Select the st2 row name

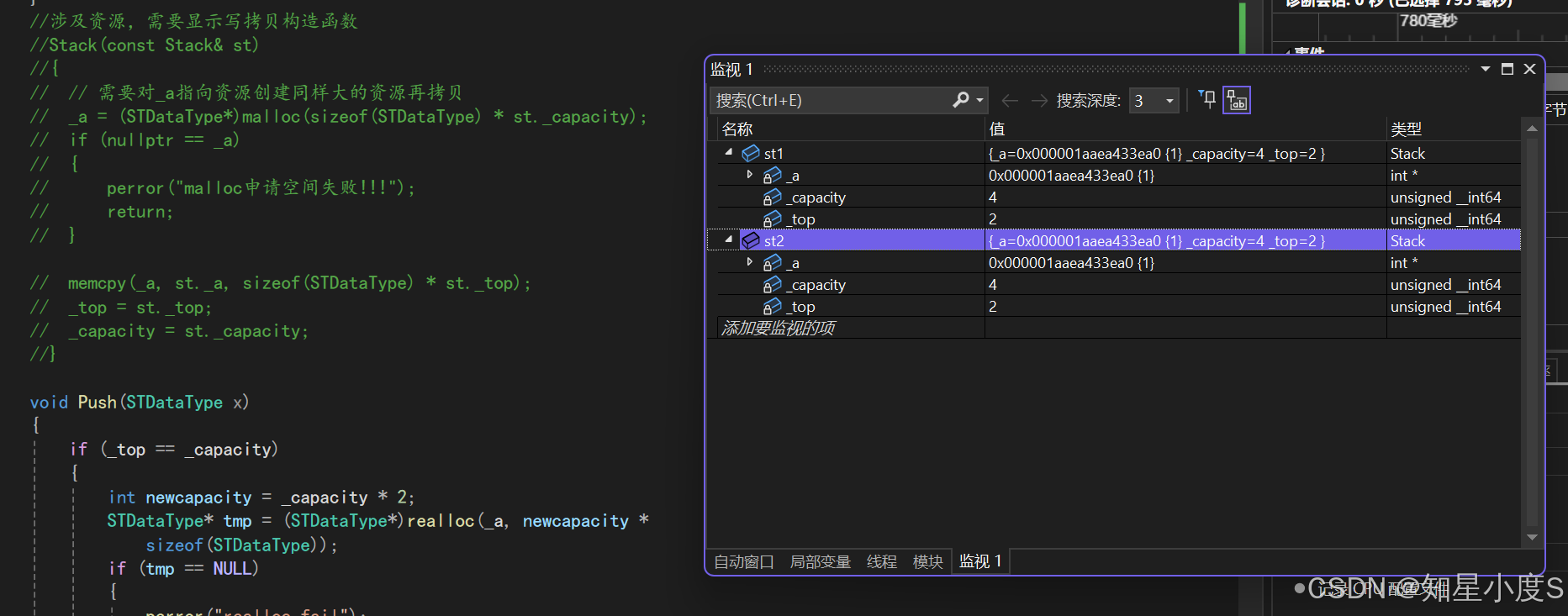coord(773,240)
